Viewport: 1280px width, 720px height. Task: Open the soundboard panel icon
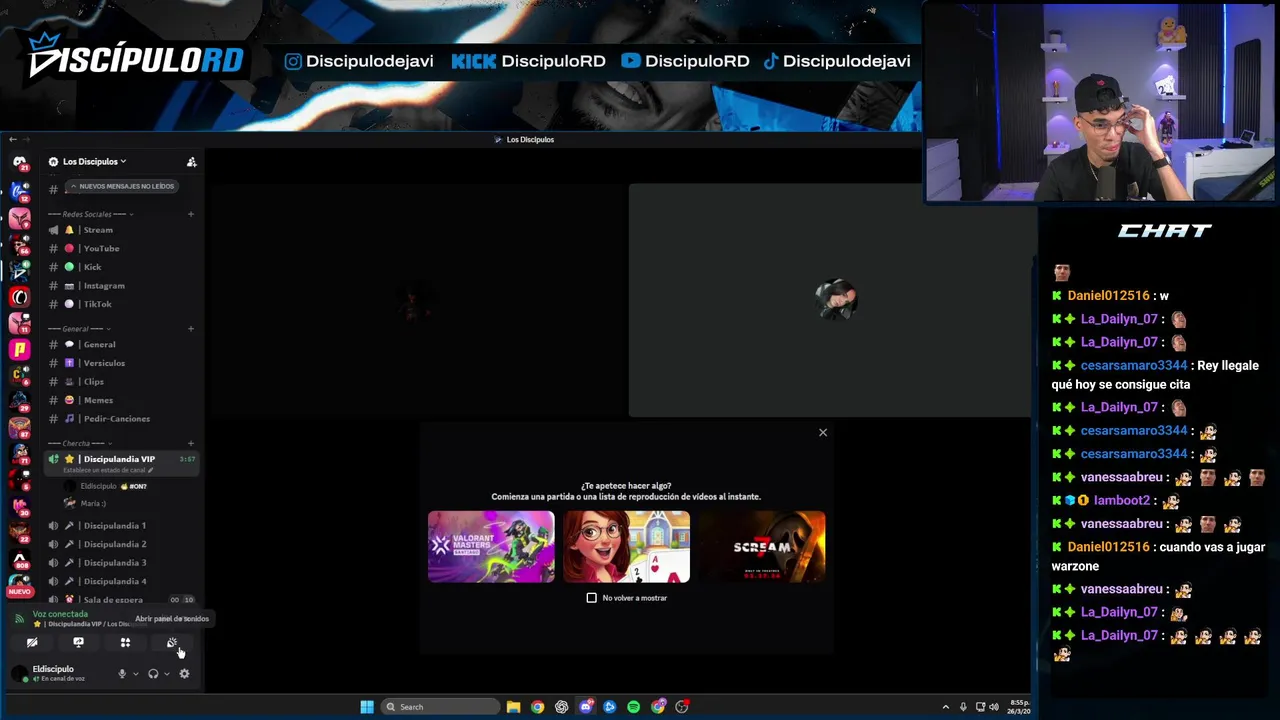click(172, 643)
